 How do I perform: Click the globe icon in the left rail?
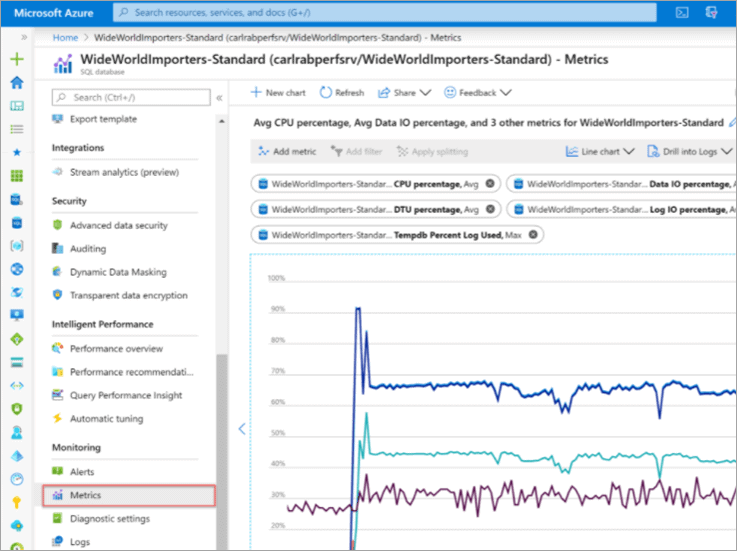tap(17, 269)
